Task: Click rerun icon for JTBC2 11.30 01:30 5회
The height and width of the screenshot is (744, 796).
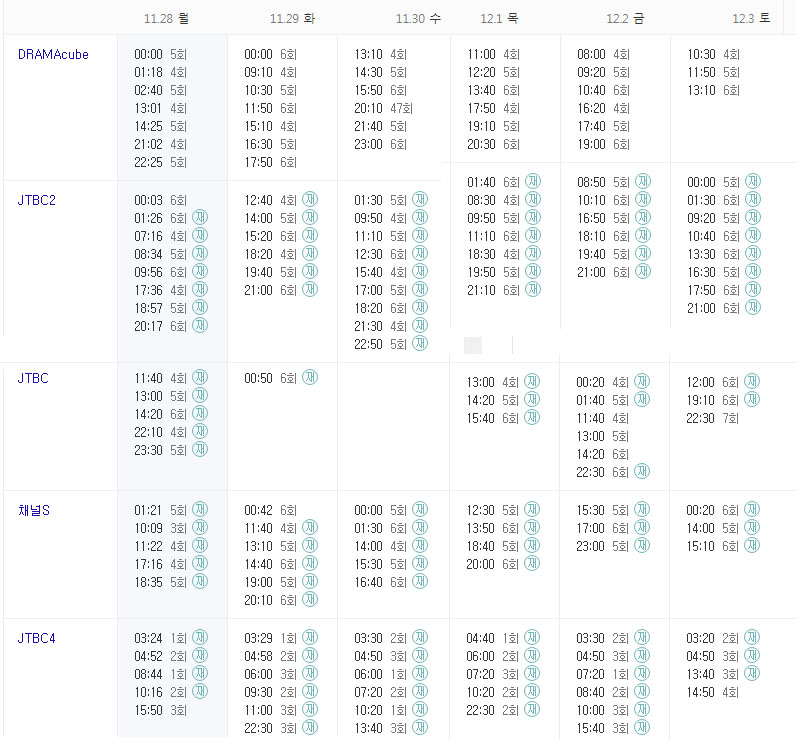Action: [420, 199]
